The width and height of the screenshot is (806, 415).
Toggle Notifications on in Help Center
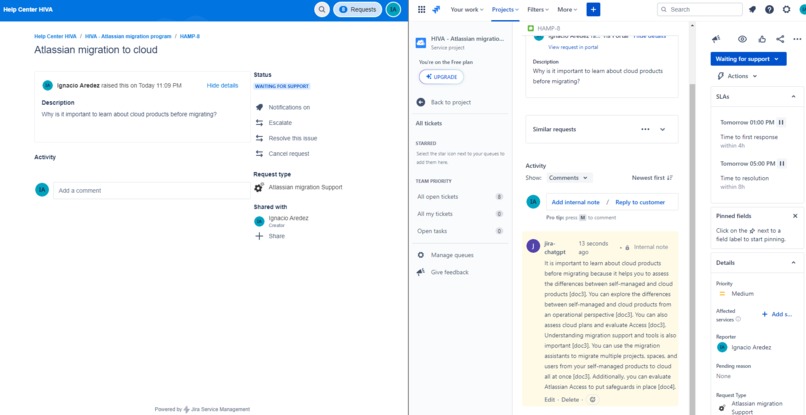click(x=283, y=107)
